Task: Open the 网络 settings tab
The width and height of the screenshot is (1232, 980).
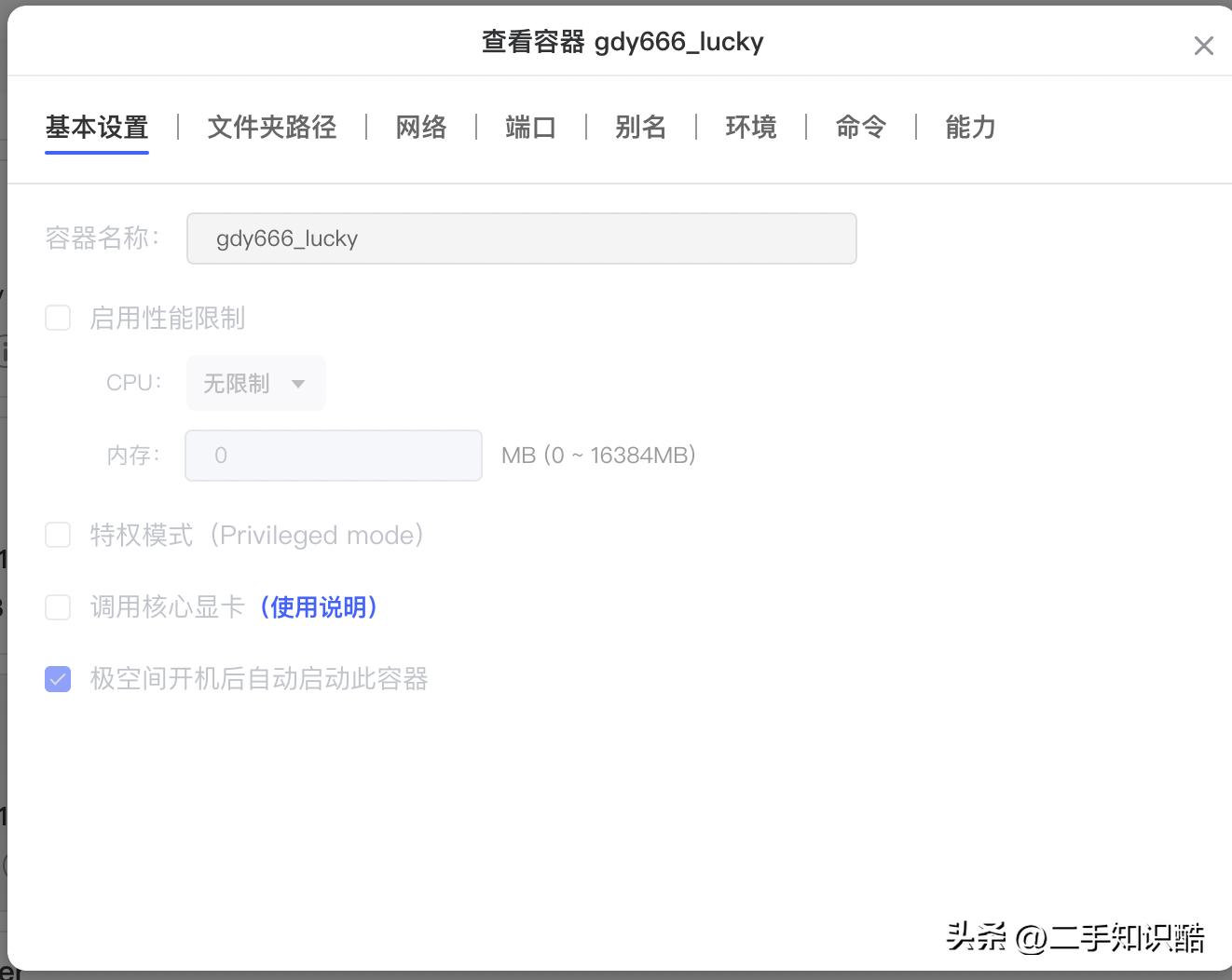Action: click(420, 128)
